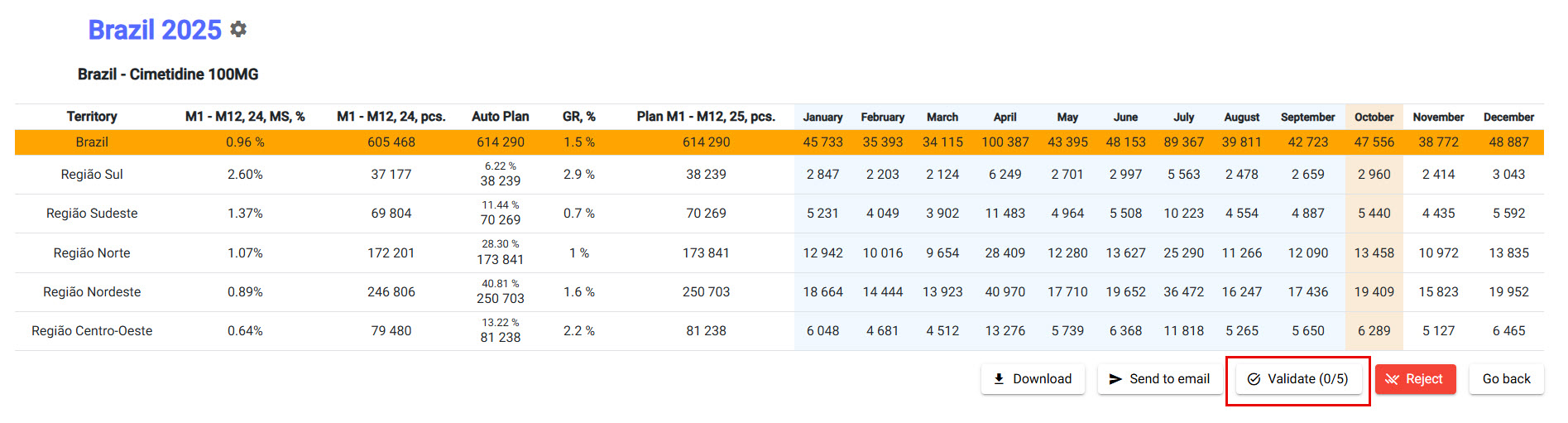Select the Territory column header
1568x423 pixels.
pyautogui.click(x=92, y=117)
